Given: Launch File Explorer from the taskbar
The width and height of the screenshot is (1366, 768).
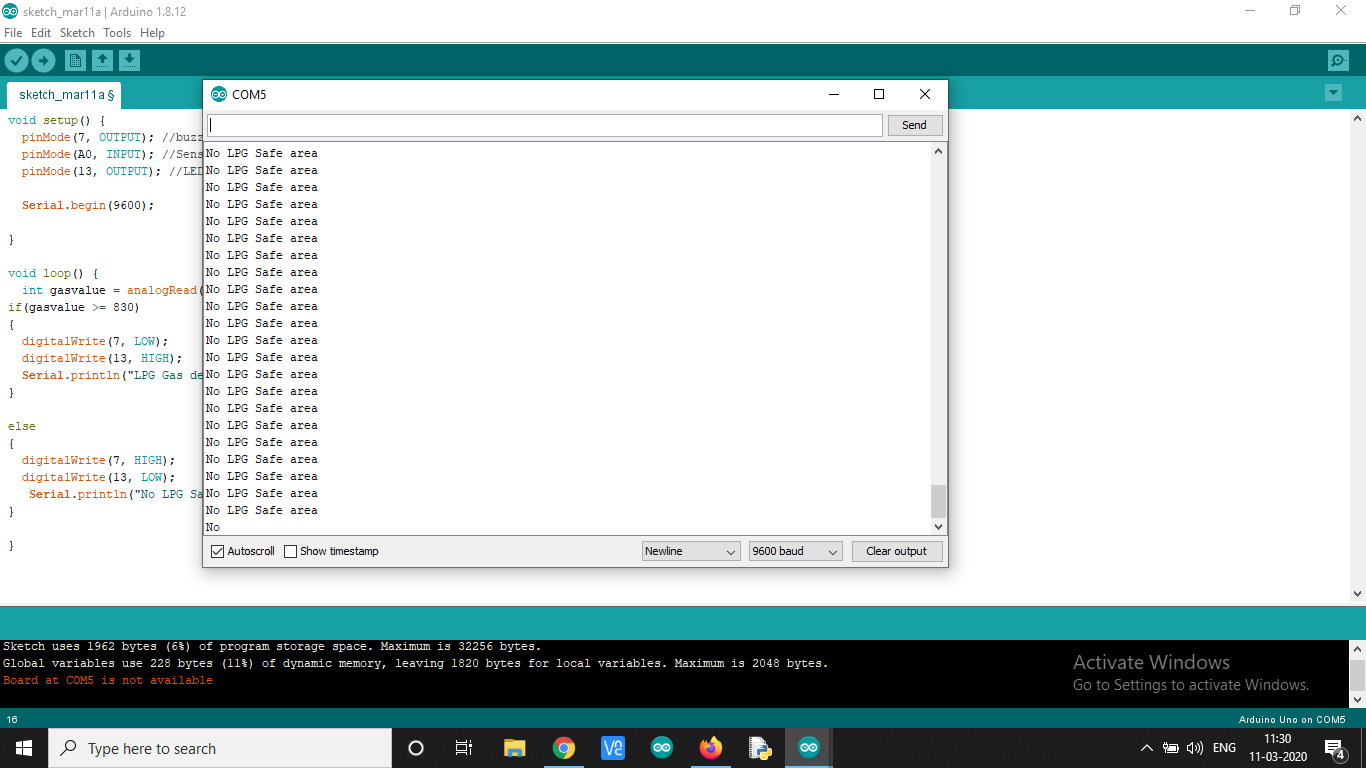Looking at the screenshot, I should (514, 748).
